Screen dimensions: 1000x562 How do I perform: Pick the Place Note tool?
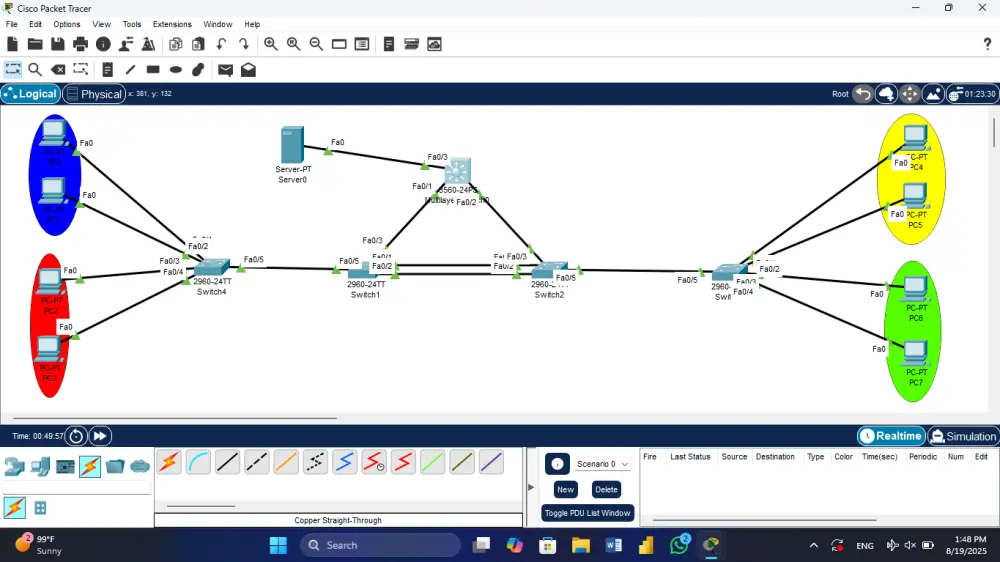point(107,70)
